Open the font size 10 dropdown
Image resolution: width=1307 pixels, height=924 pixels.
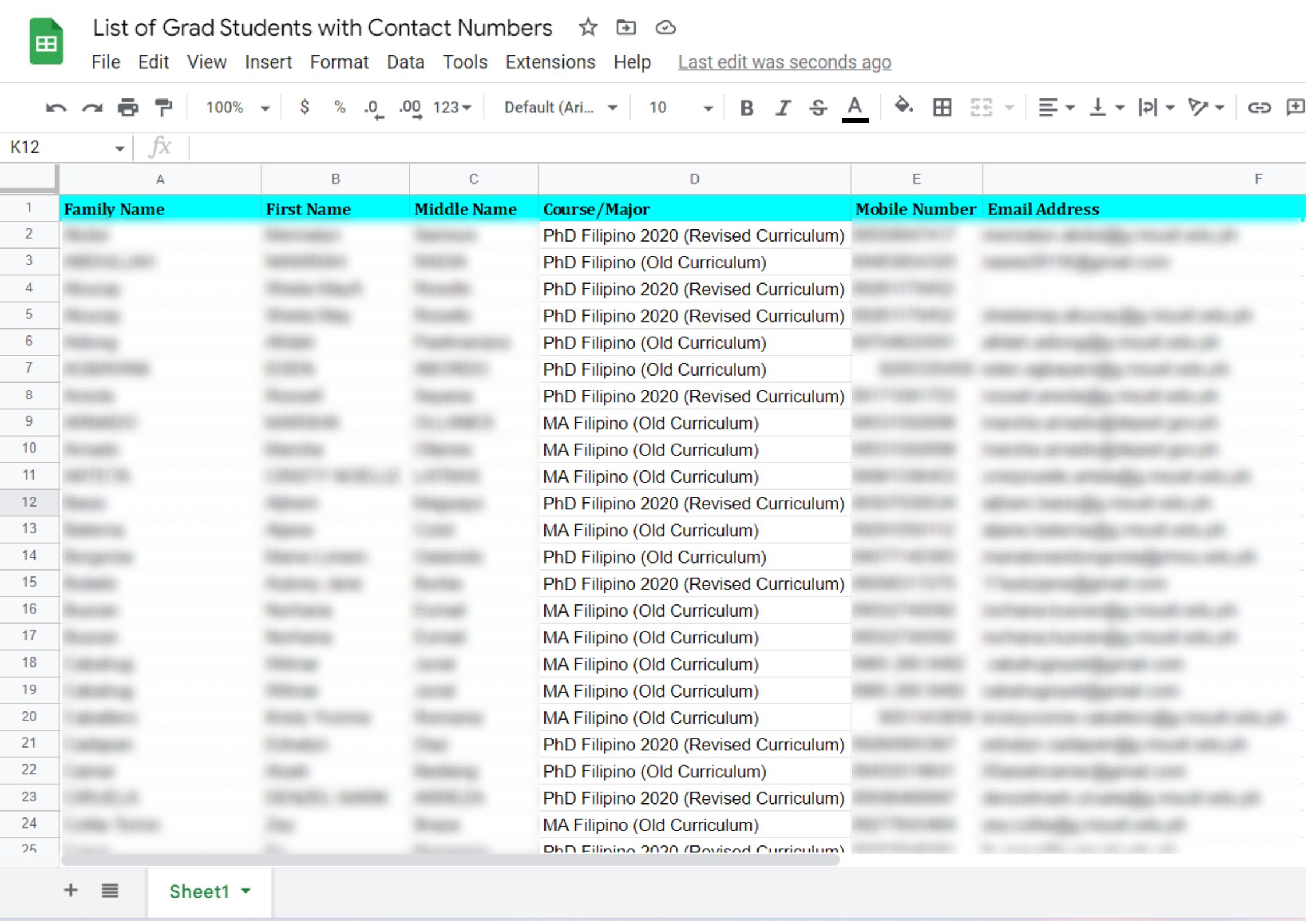tap(680, 108)
